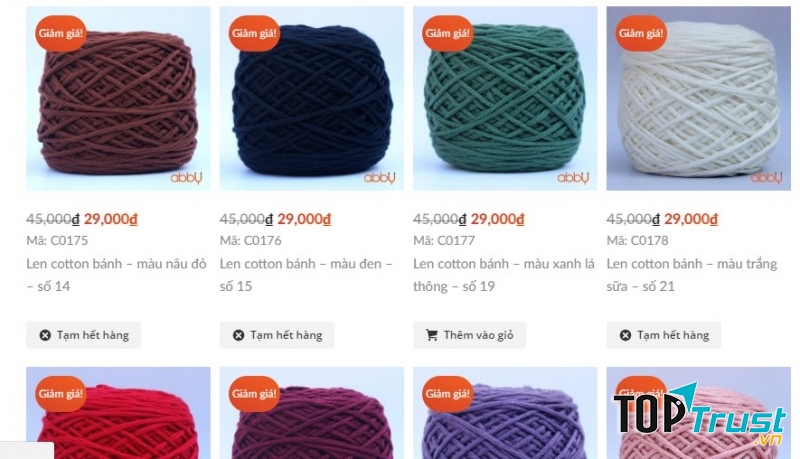Viewport: 800px width, 459px height.
Task: Click the Giảm giá badge on brown yarn
Action: point(61,34)
